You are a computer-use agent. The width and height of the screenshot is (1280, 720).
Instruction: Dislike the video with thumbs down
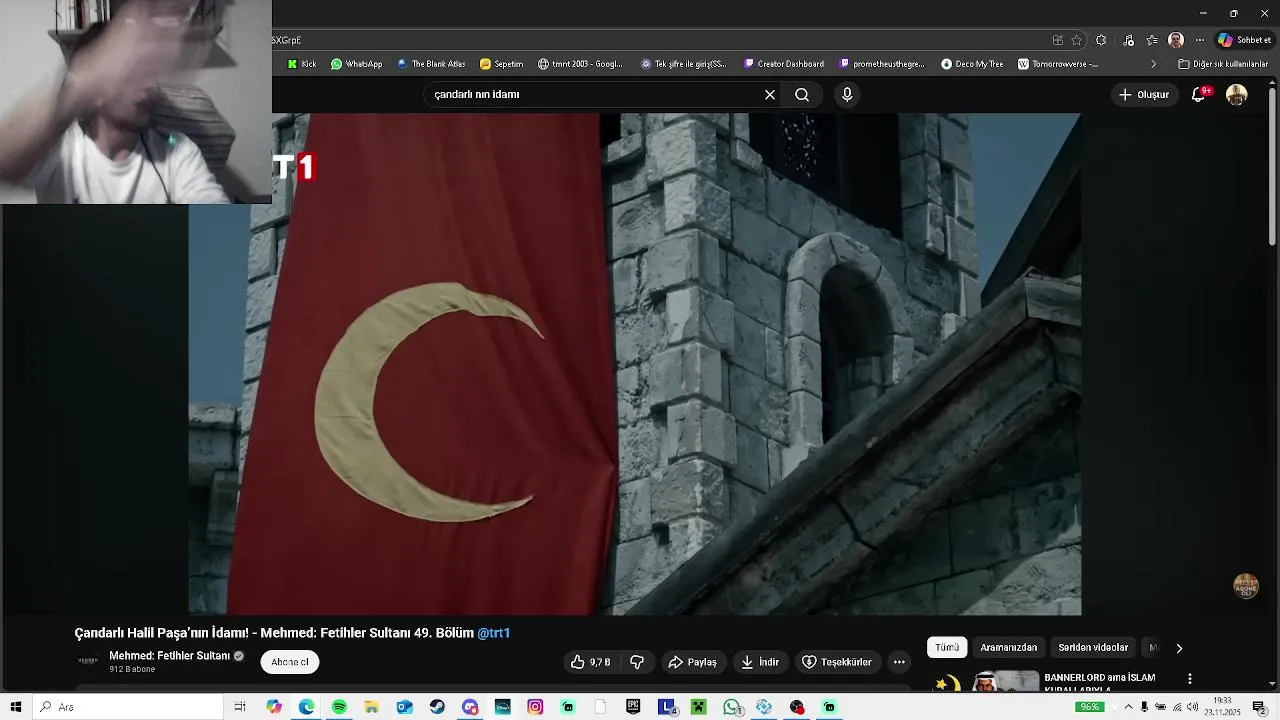coord(637,662)
